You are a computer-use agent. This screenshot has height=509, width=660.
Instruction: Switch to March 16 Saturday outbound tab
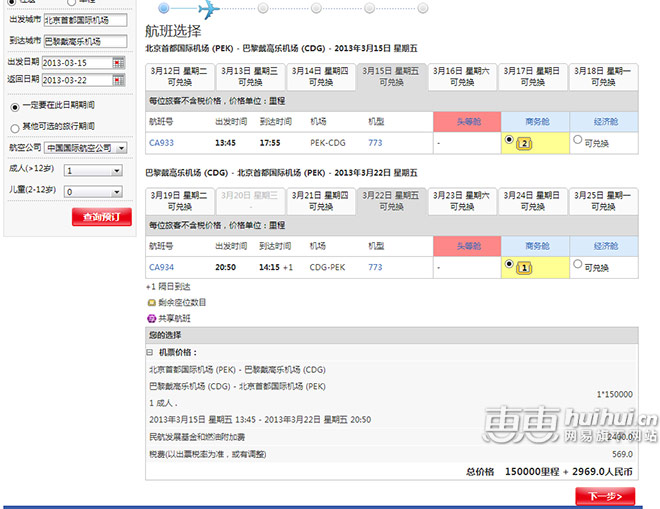(462, 77)
